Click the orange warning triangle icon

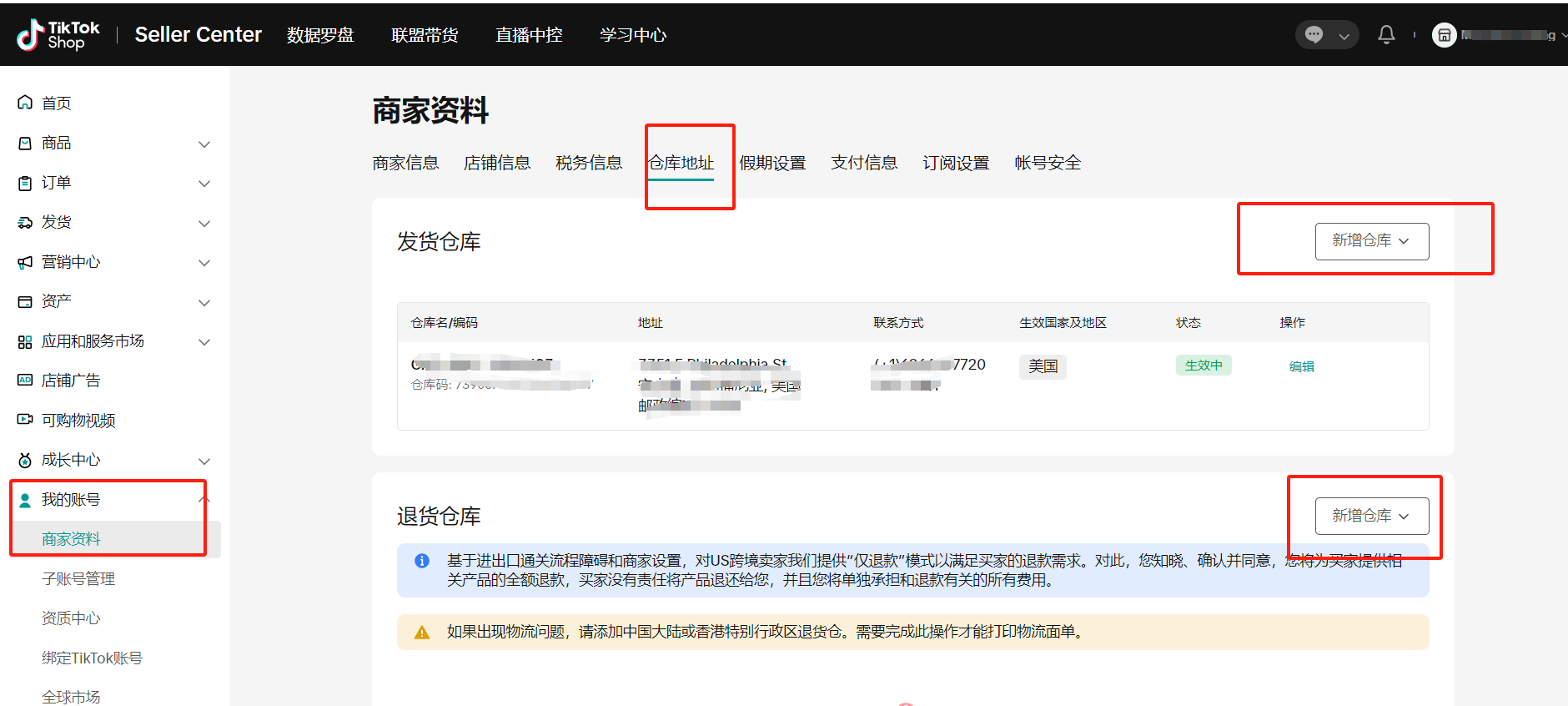[422, 633]
